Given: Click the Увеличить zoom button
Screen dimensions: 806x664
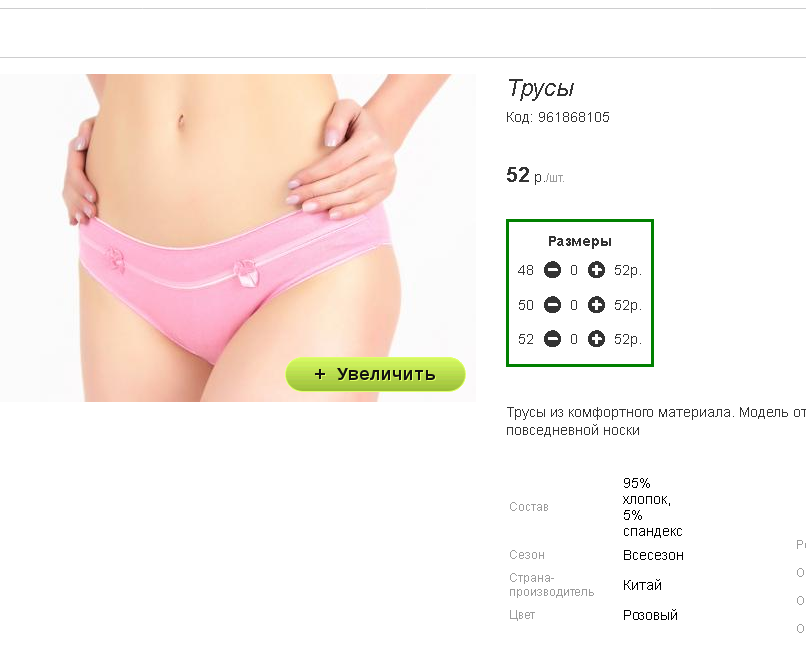Looking at the screenshot, I should 375,374.
